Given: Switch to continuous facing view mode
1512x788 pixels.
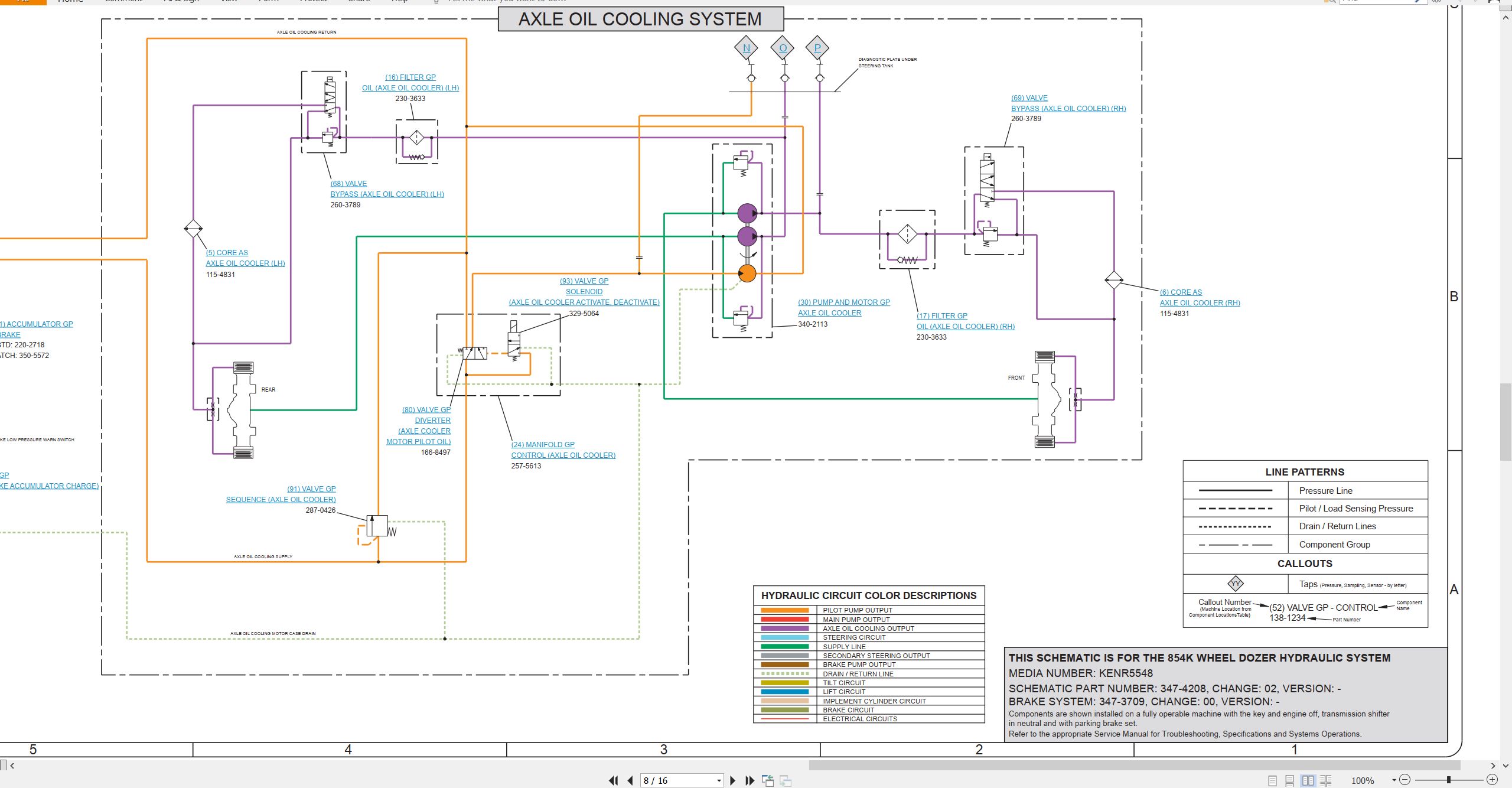Looking at the screenshot, I should (x=1325, y=780).
